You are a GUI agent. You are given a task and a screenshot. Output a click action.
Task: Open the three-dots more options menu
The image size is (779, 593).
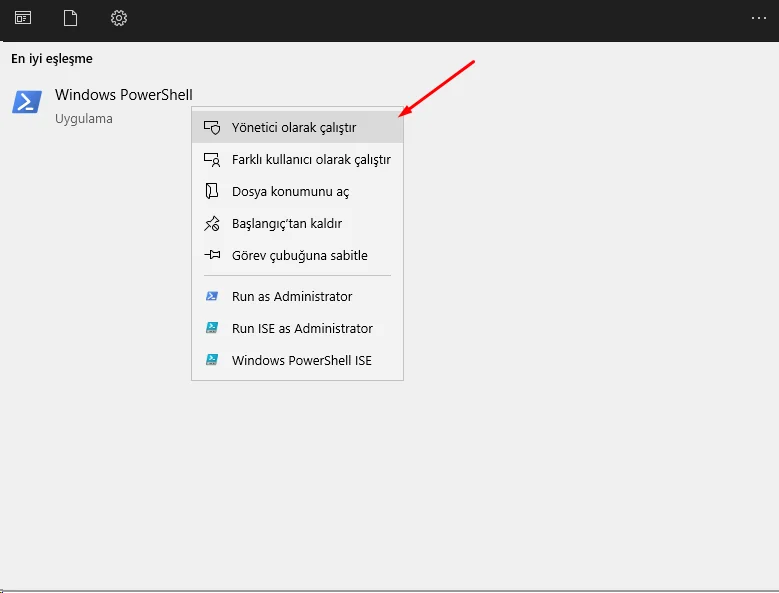click(x=759, y=18)
